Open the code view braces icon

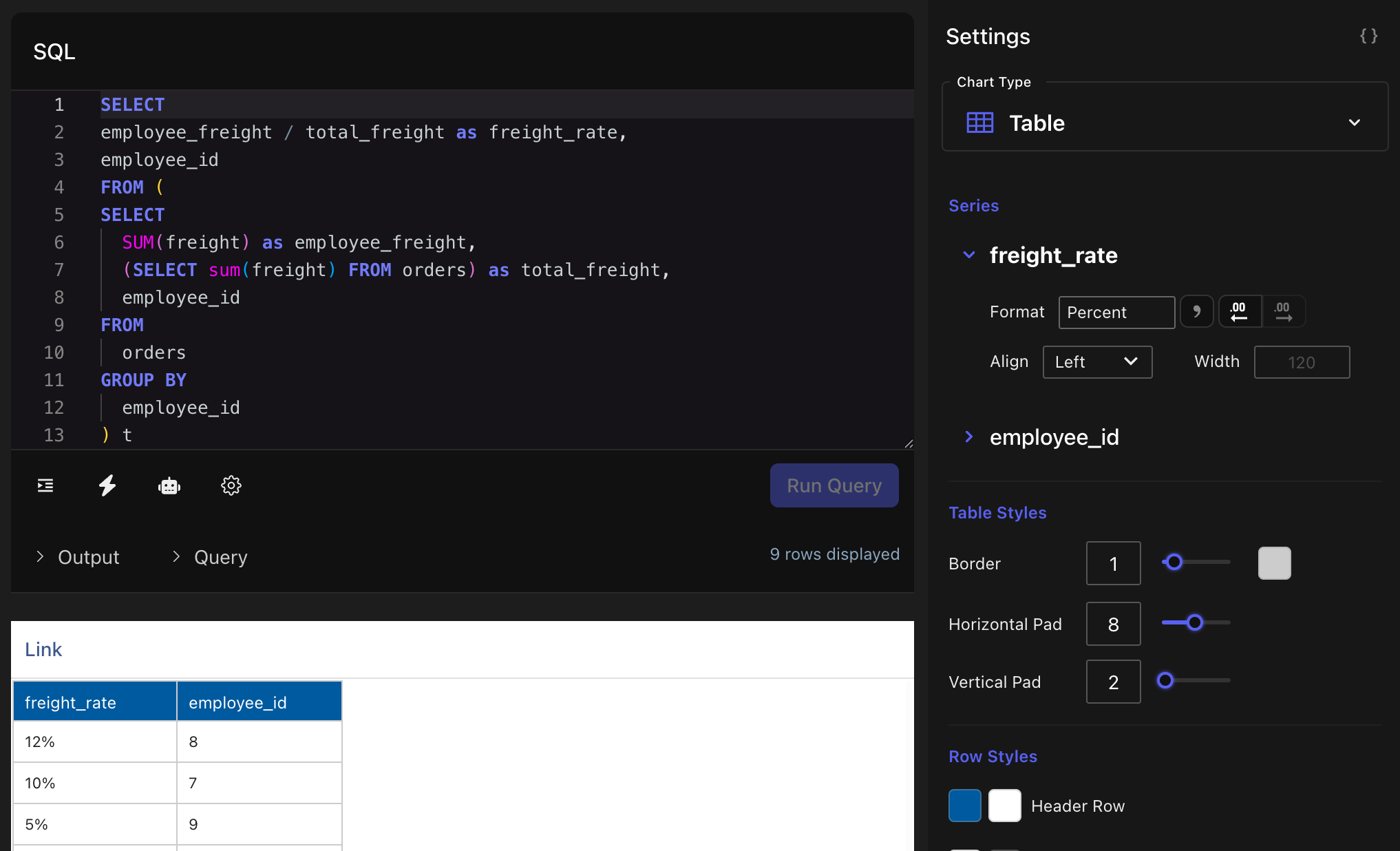(1368, 36)
